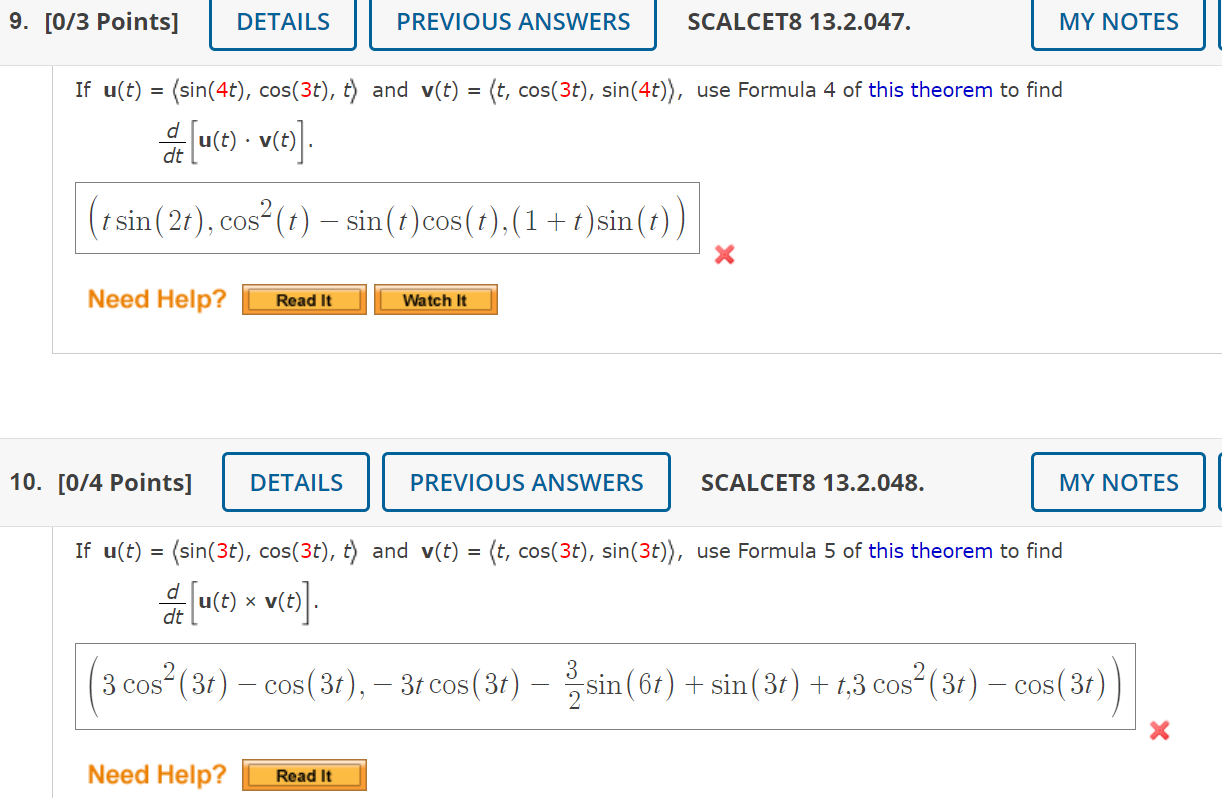Image resolution: width=1222 pixels, height=798 pixels.
Task: View PREVIOUS ANSWERS for question 9
Action: coord(512,21)
